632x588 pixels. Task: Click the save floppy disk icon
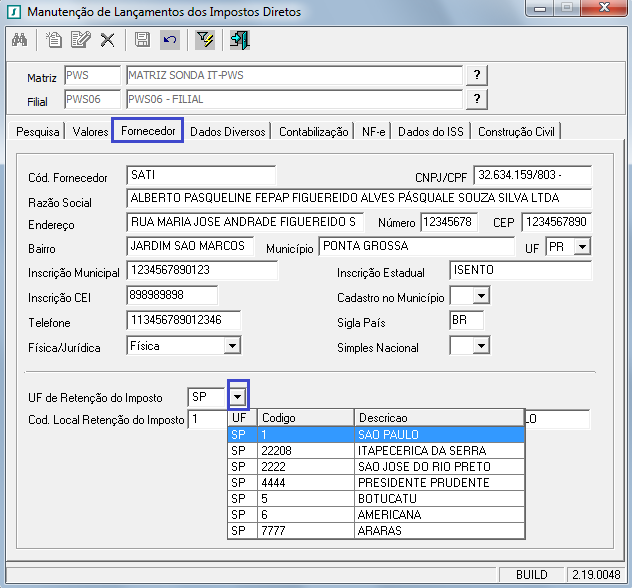click(x=142, y=40)
